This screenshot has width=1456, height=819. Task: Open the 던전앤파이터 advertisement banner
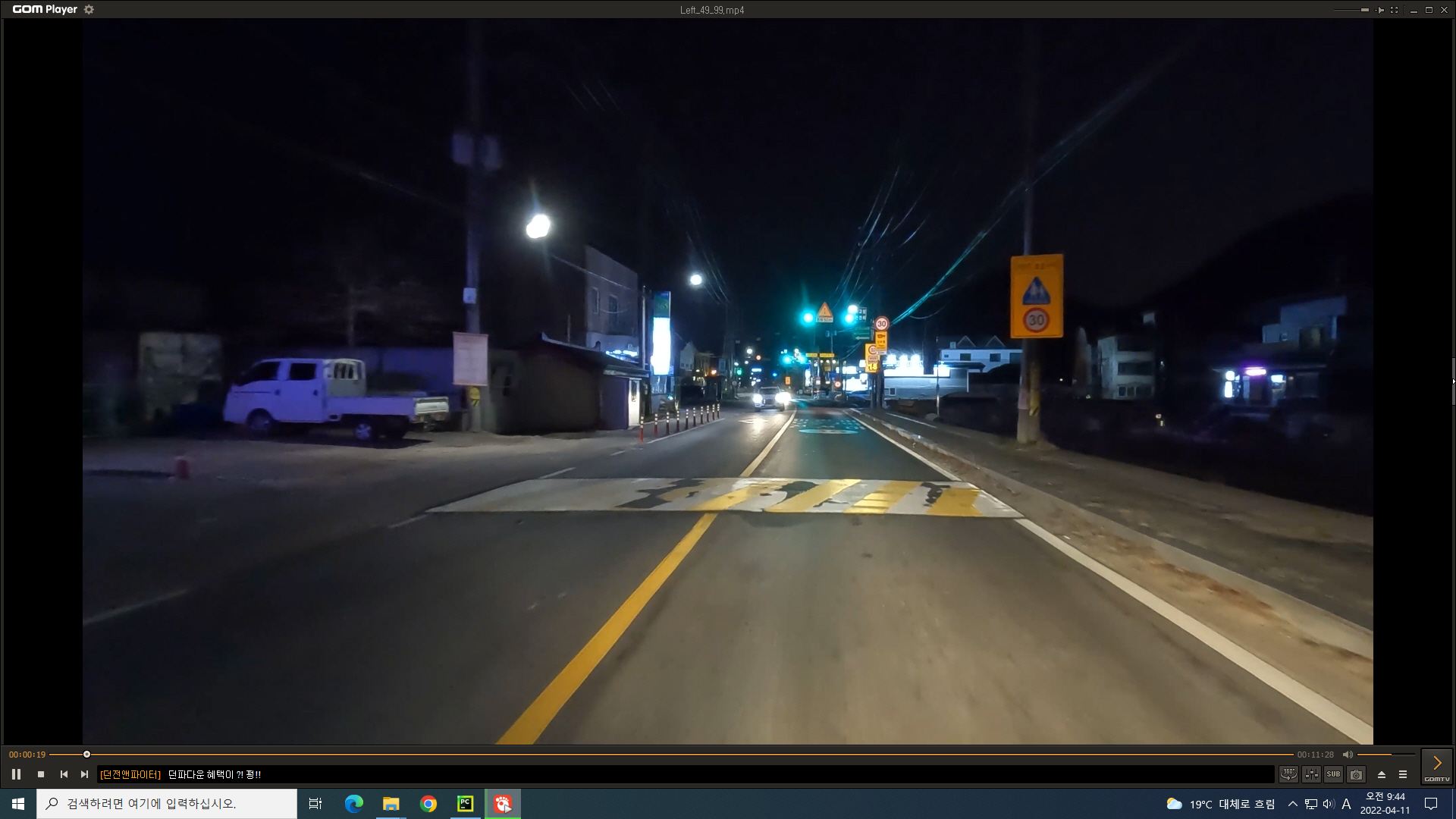tap(182, 774)
